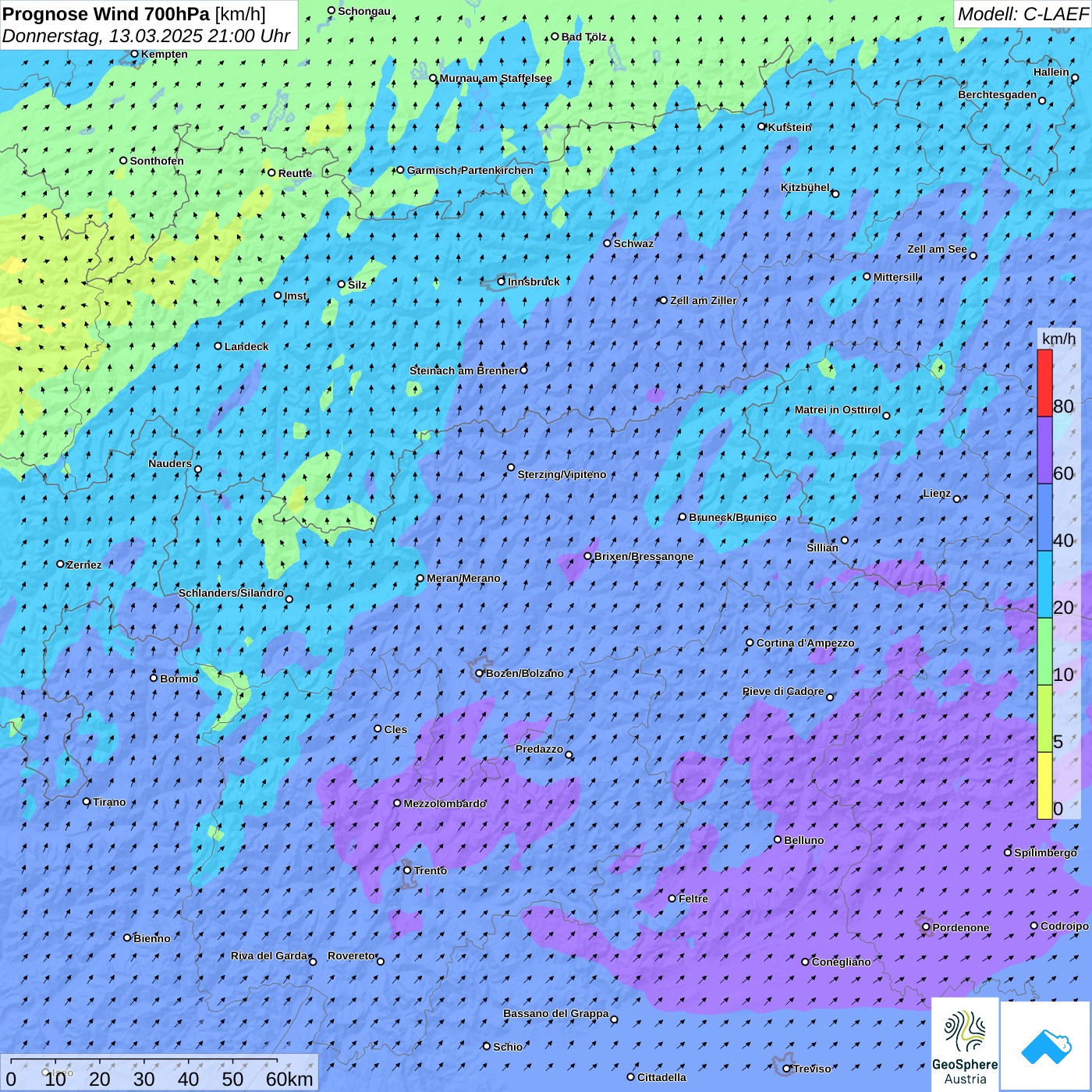Click the Bienno town label
The width and height of the screenshot is (1092, 1092).
pos(152,938)
